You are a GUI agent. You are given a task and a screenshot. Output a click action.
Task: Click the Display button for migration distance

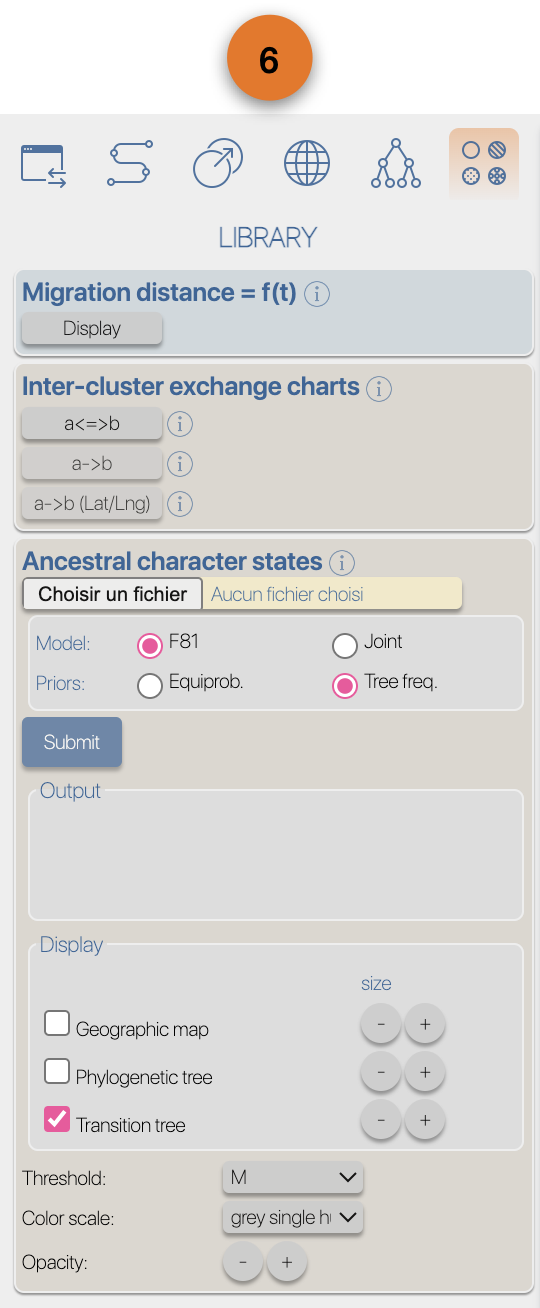click(x=92, y=329)
